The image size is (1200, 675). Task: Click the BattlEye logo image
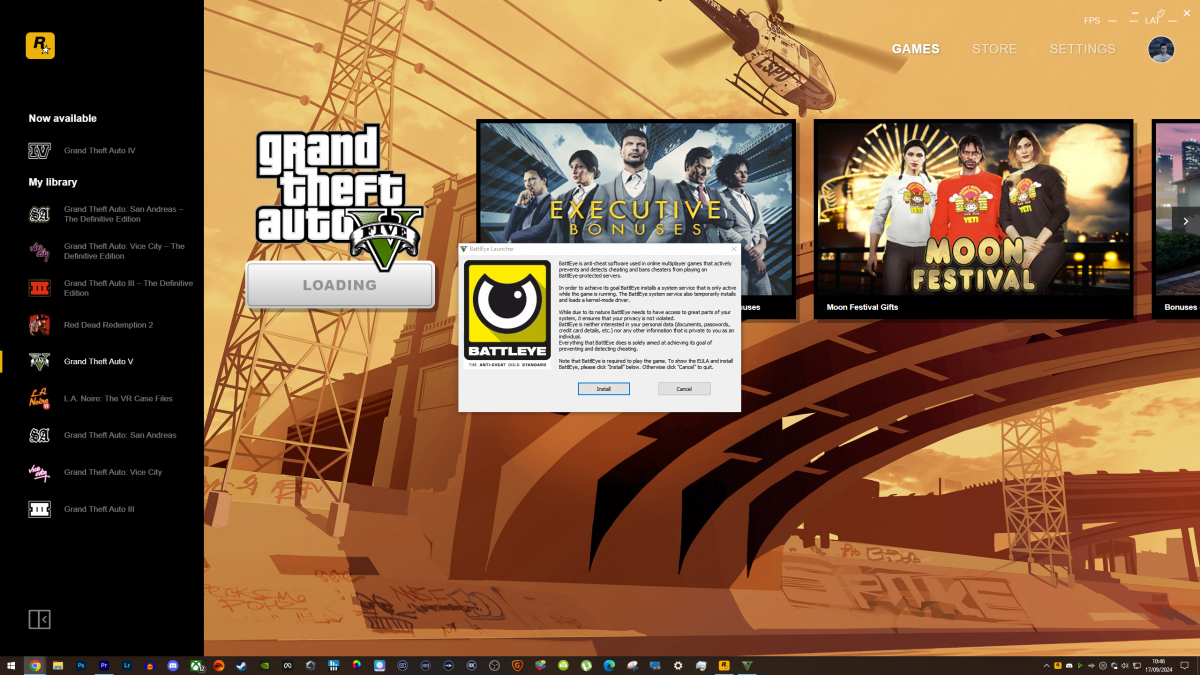coord(508,314)
